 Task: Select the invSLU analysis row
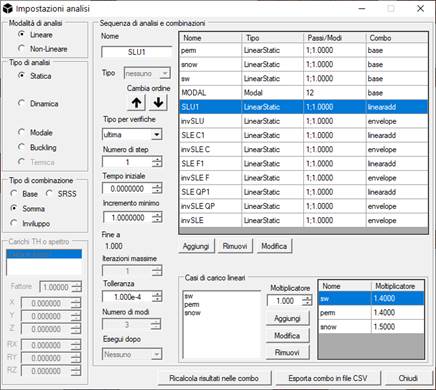click(x=304, y=121)
